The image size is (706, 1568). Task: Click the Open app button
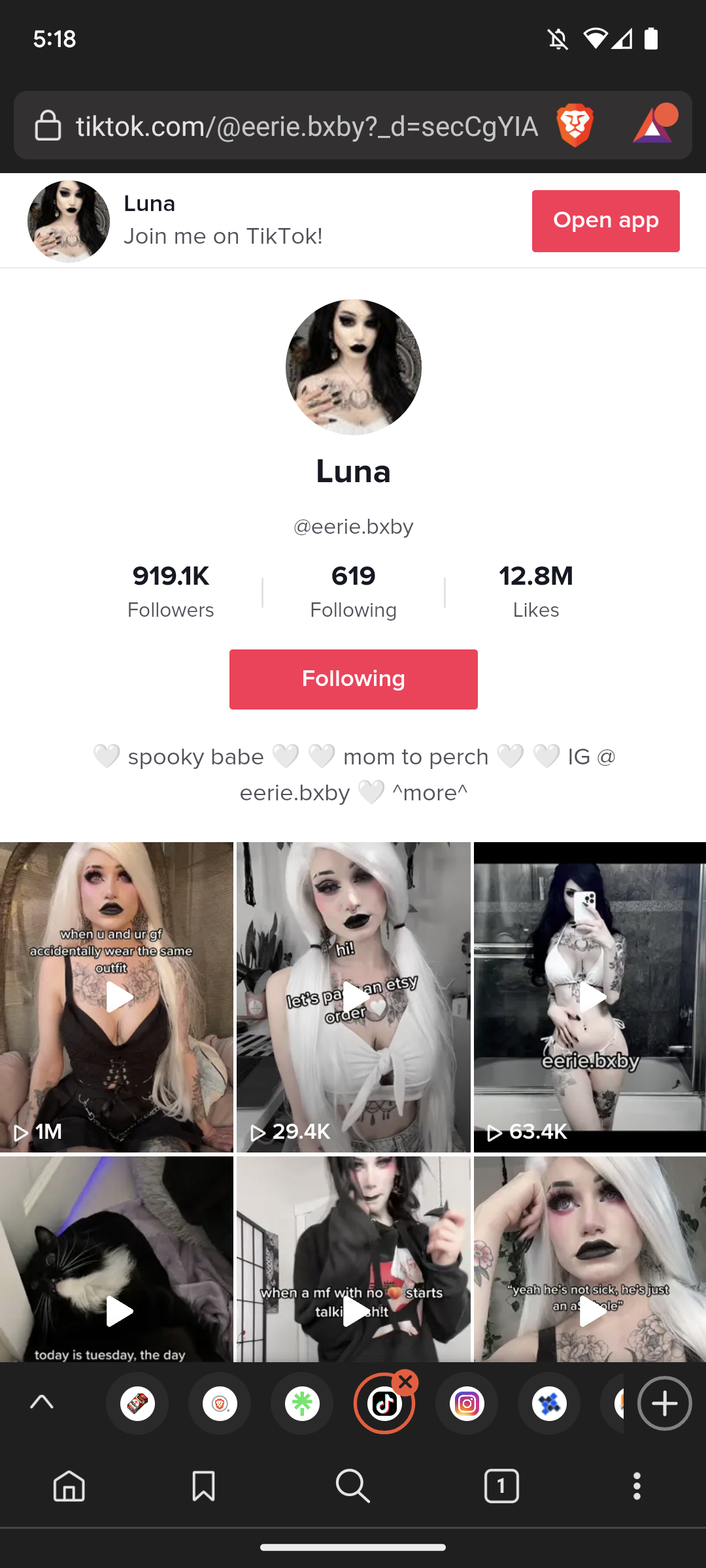point(606,221)
